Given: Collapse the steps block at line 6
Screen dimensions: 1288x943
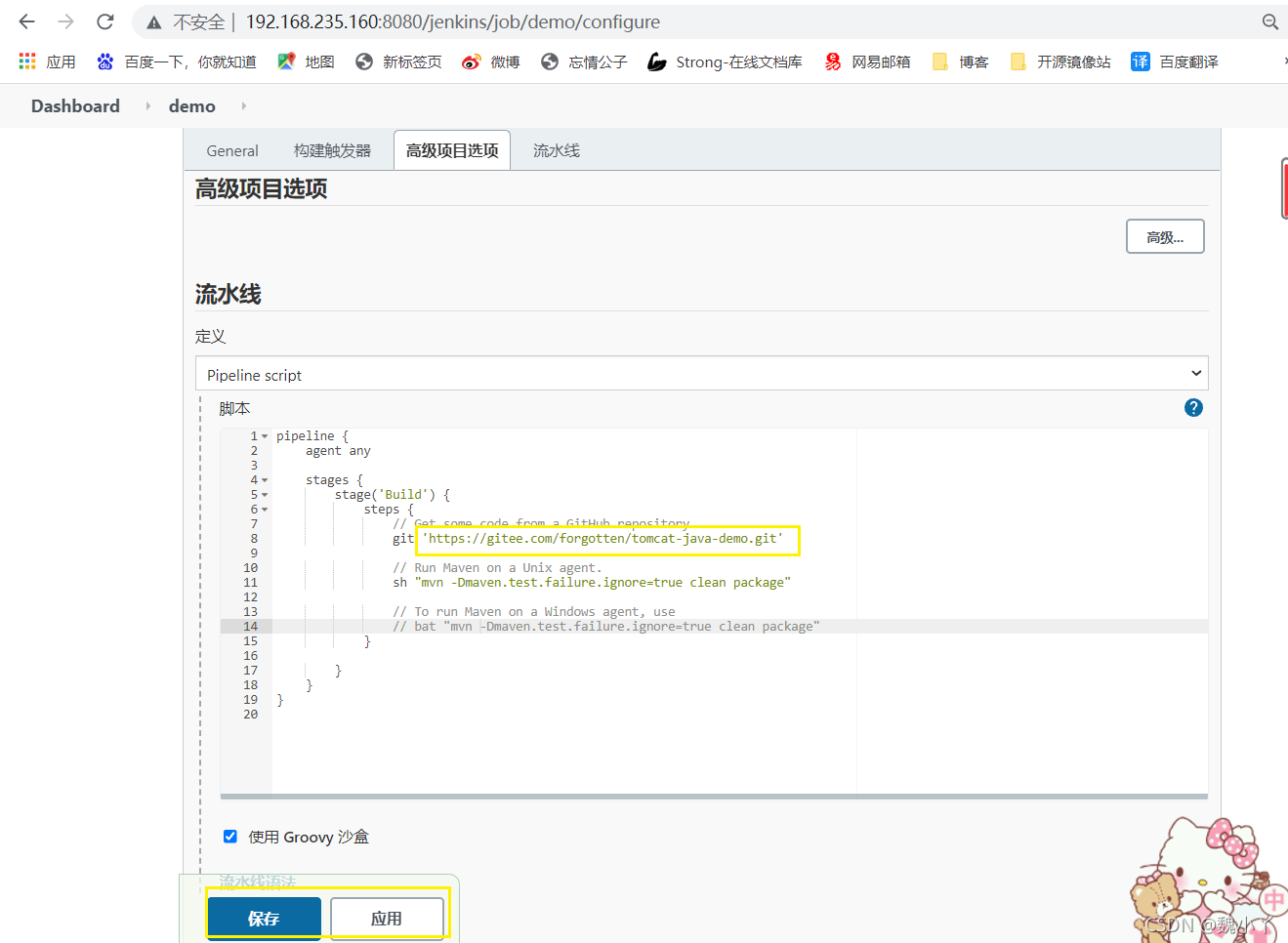Looking at the screenshot, I should click(x=265, y=510).
